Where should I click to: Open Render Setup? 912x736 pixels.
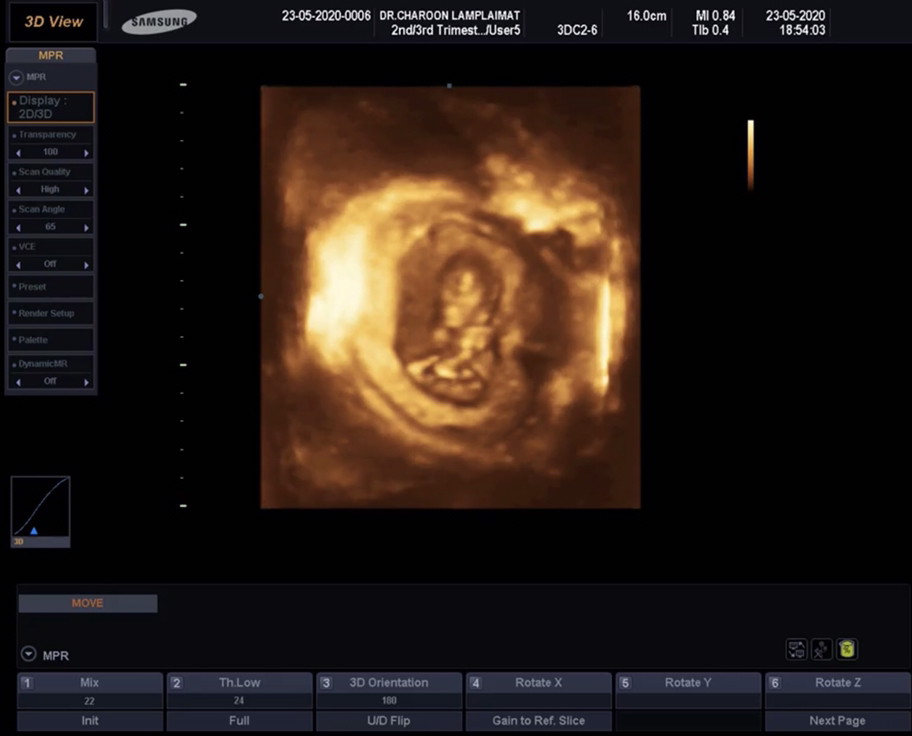[x=51, y=313]
